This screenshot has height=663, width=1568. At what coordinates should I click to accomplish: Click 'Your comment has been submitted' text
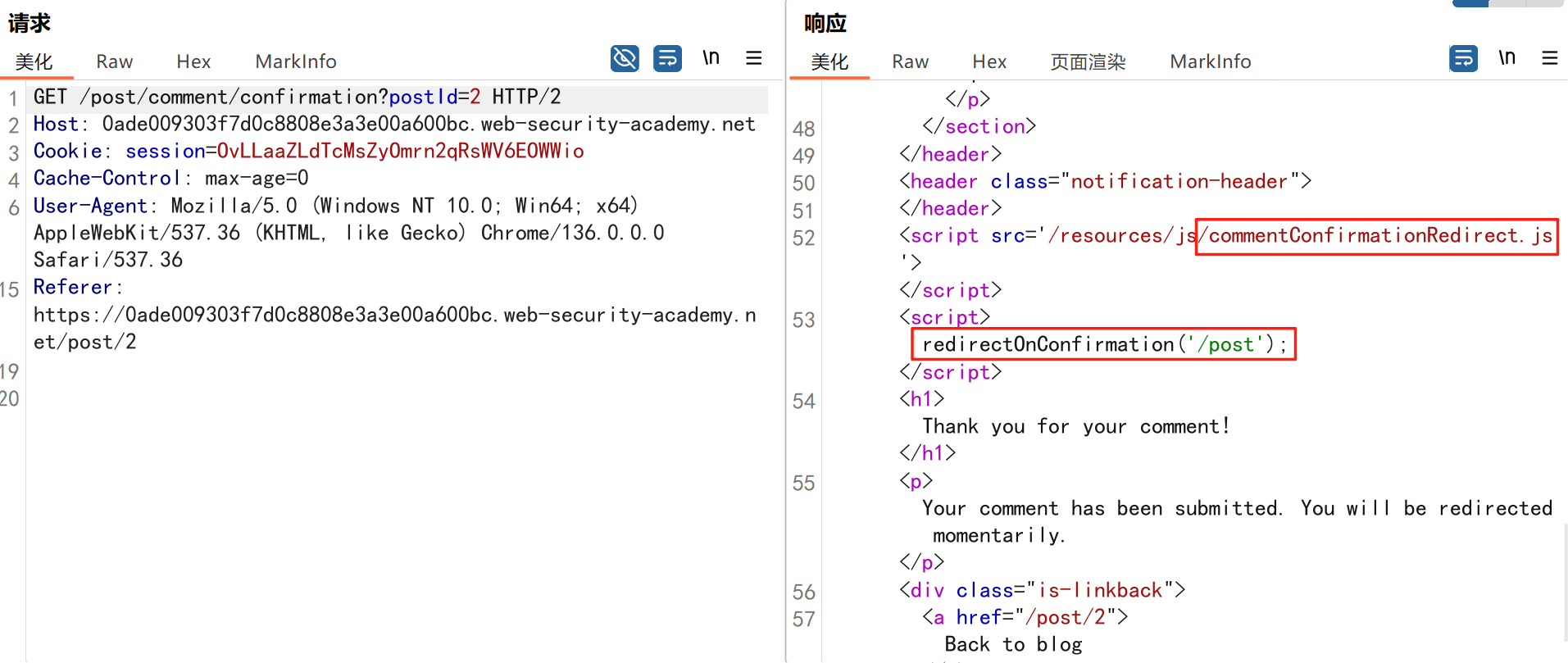pyautogui.click(x=1102, y=508)
